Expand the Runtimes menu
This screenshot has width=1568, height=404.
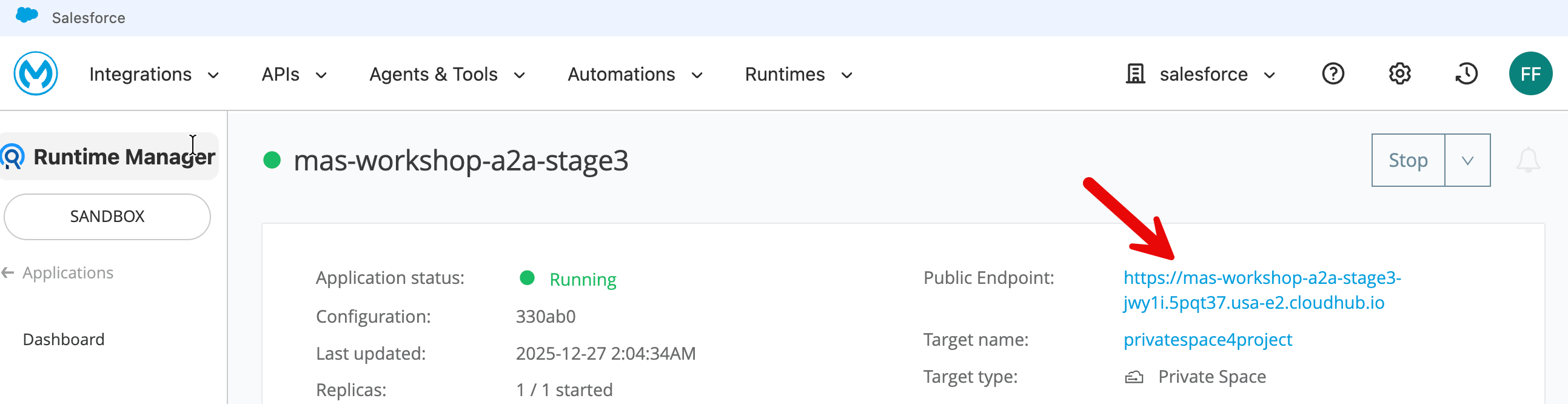799,75
